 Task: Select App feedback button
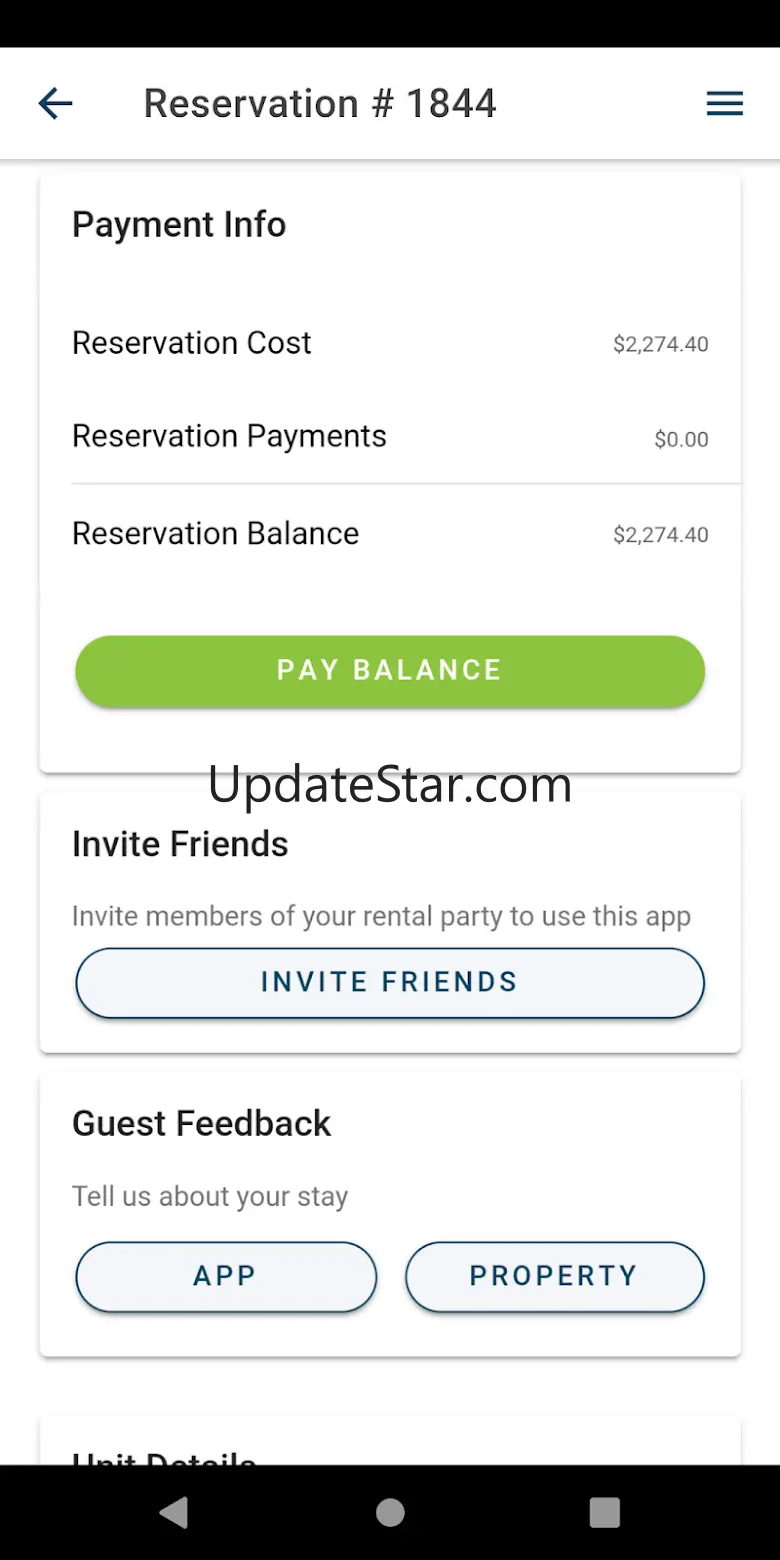[226, 1276]
